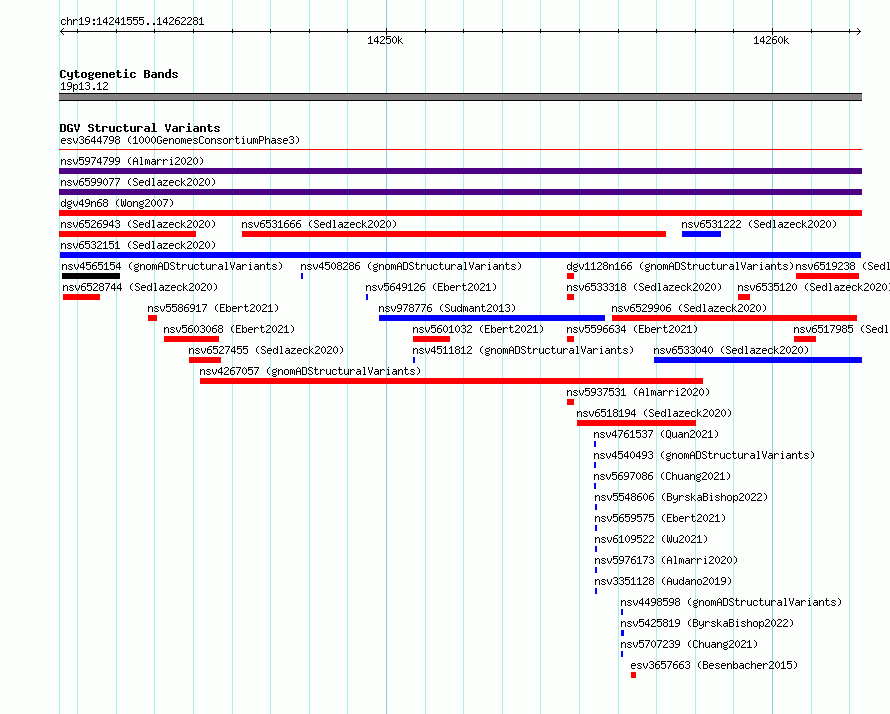Open the esv3657663 (Besenbacher2015) label
890x714 pixels.
[x=714, y=665]
